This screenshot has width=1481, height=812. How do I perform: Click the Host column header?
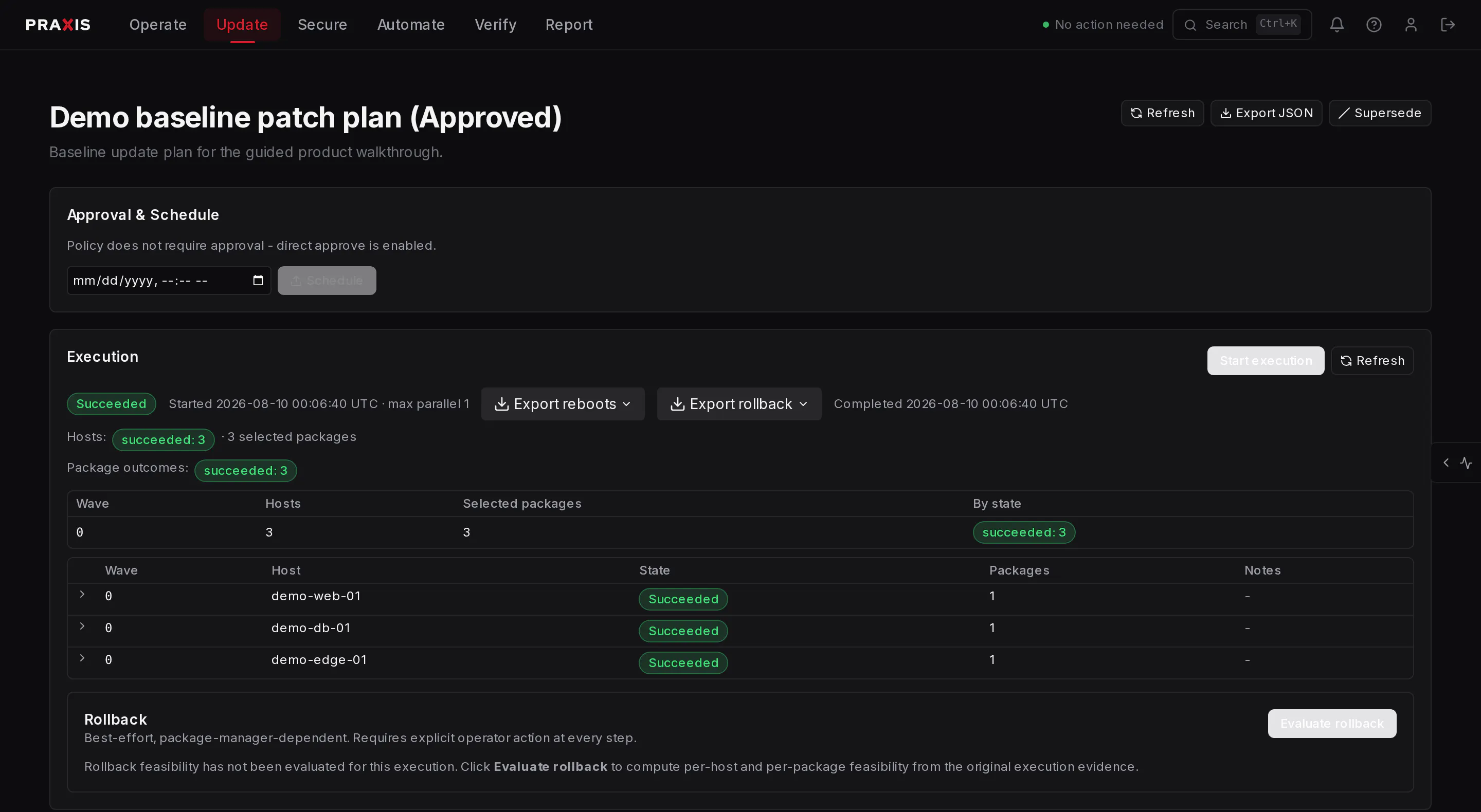[x=286, y=570]
